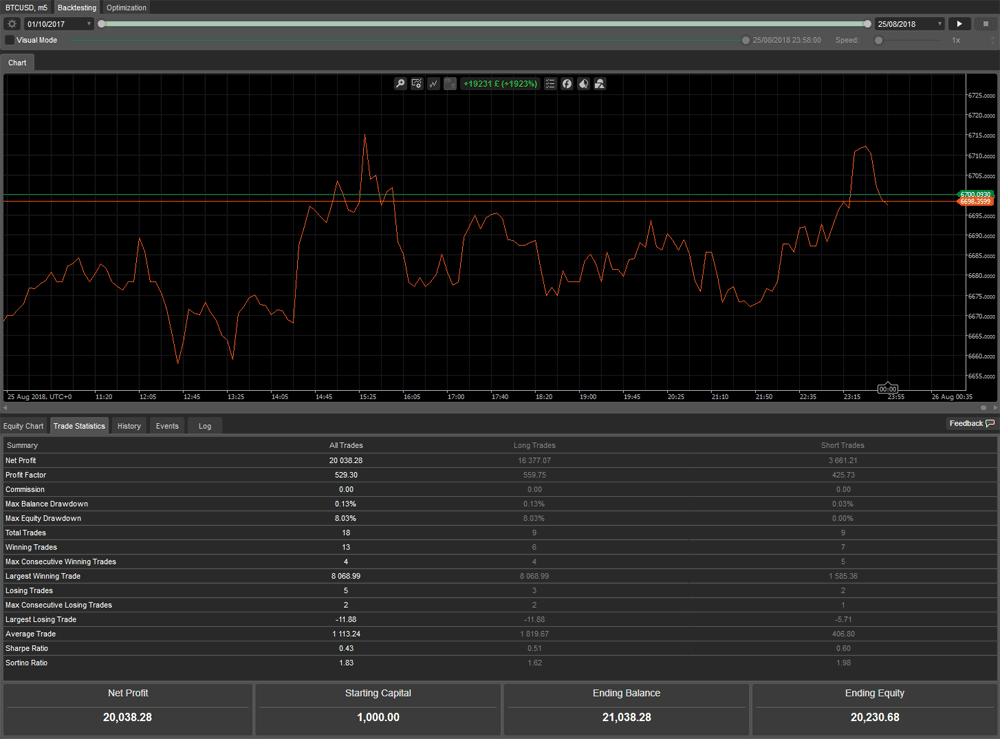The image size is (1000, 739).
Task: Click the Feedback button
Action: pos(971,423)
